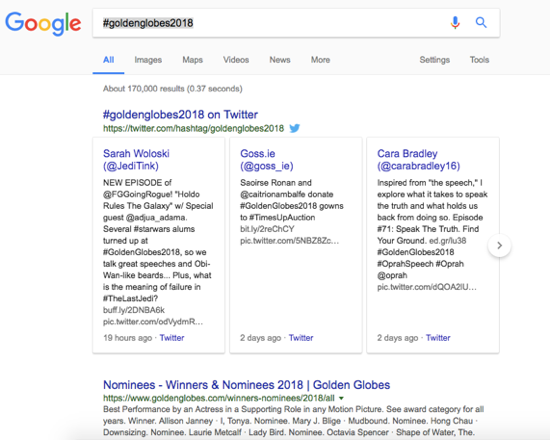The height and width of the screenshot is (440, 550).
Task: Open the Tools search options
Action: coord(479,60)
